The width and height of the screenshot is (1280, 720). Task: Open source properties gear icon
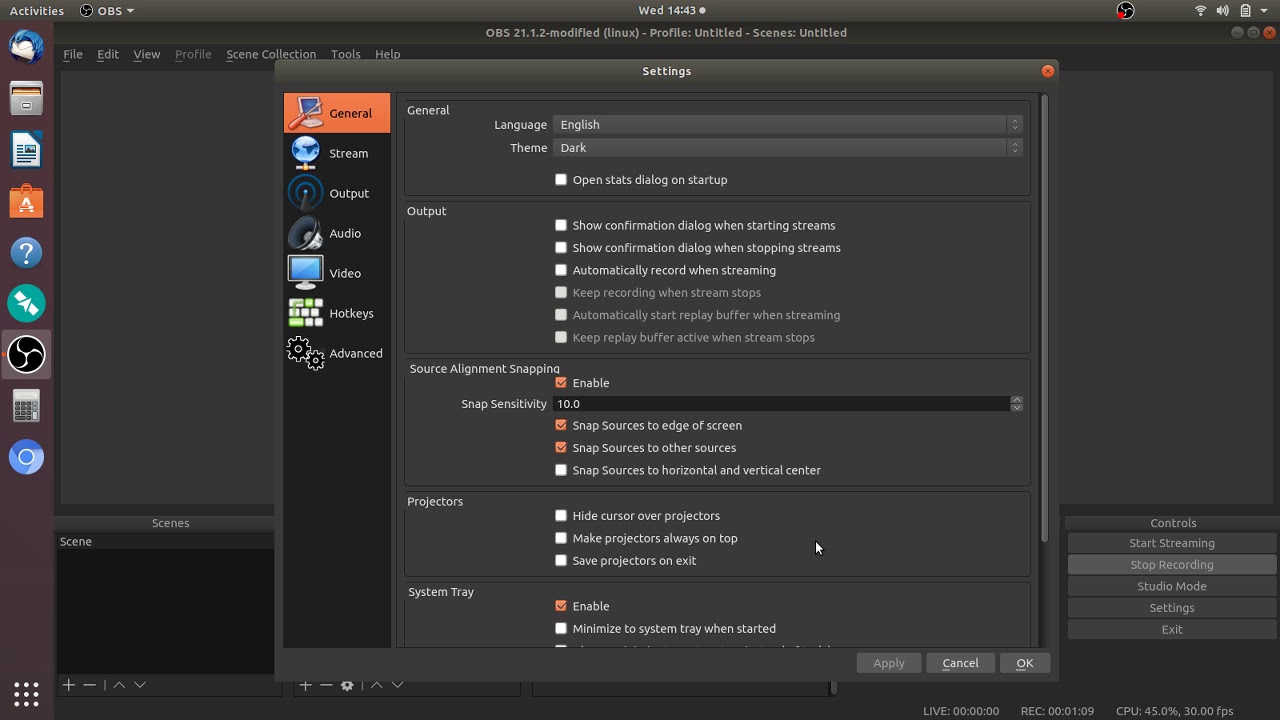[x=347, y=685]
